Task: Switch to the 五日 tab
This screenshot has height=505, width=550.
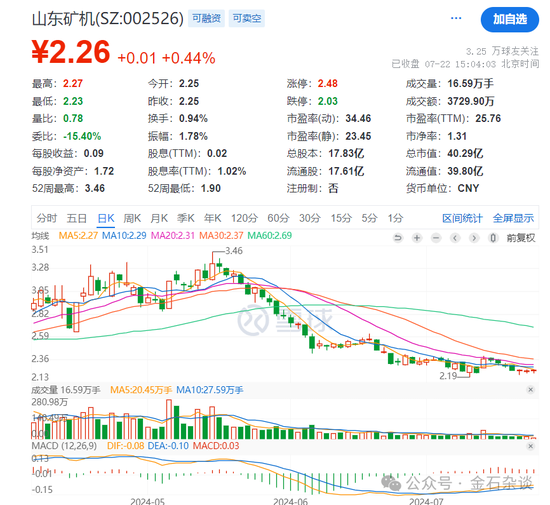Action: coord(76,218)
